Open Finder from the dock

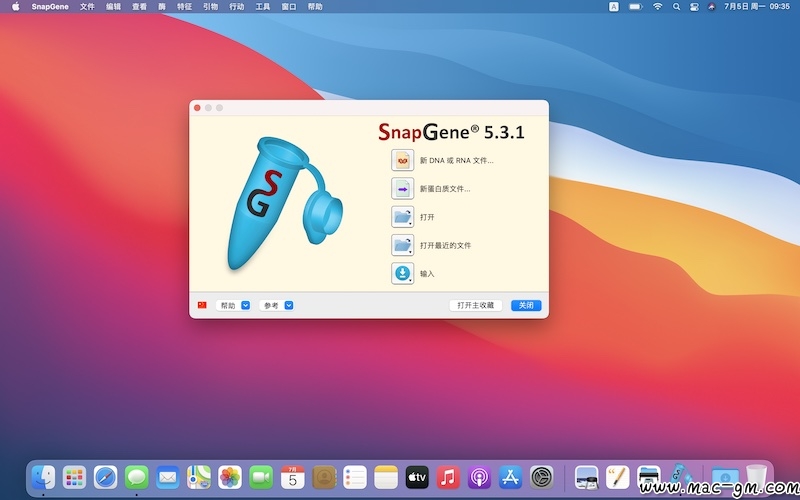[x=43, y=478]
